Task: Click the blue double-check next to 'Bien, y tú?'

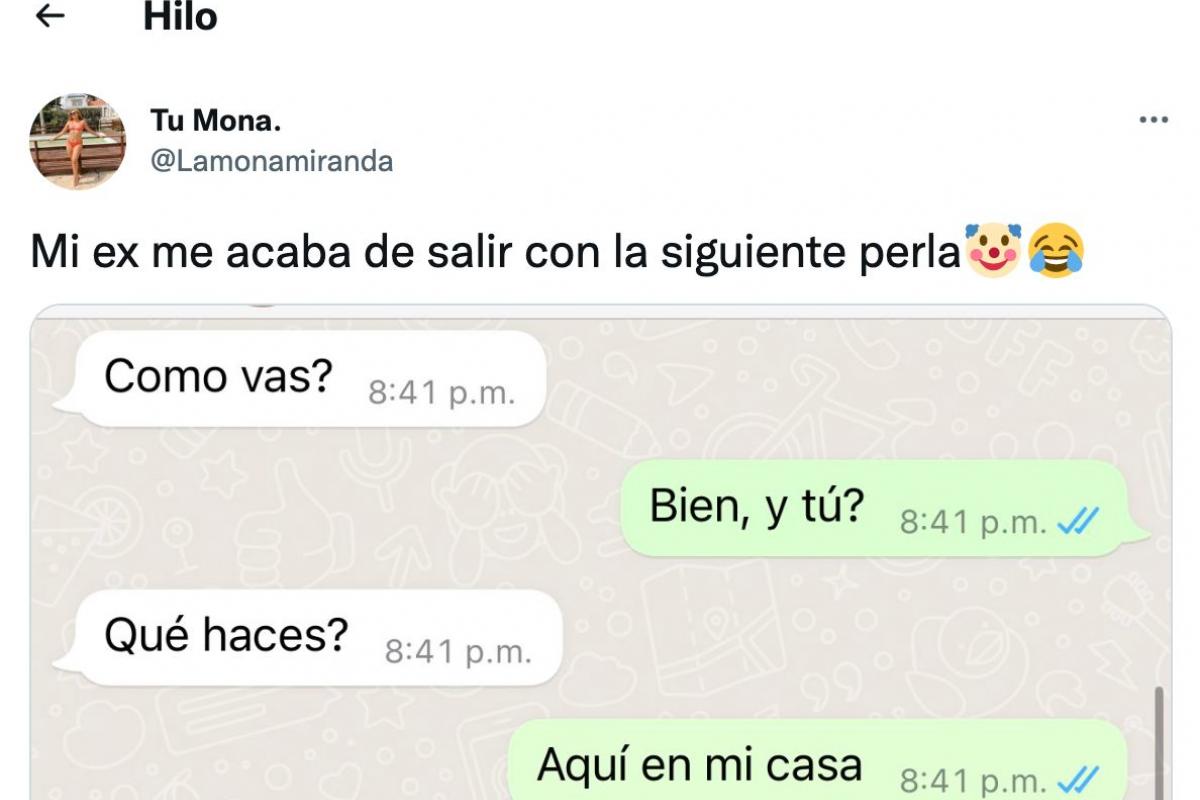Action: click(1078, 521)
